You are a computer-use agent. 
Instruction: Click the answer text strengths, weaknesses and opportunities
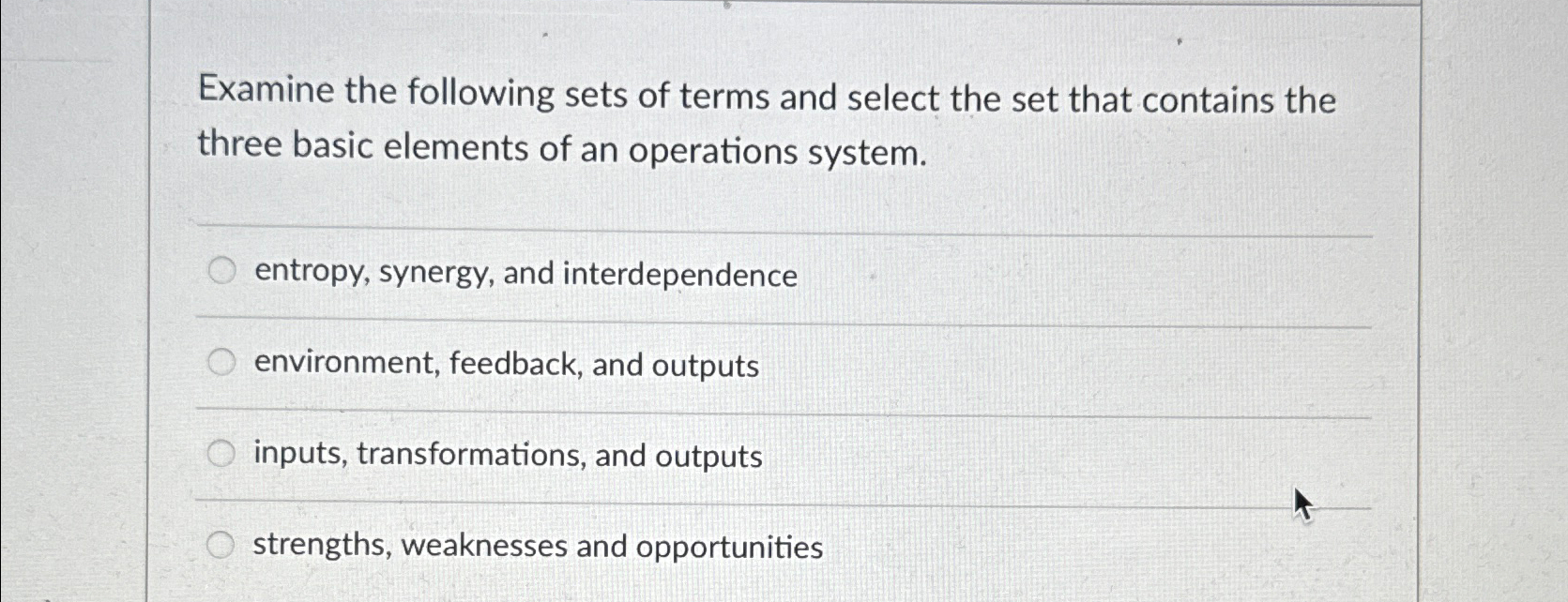coord(538,545)
